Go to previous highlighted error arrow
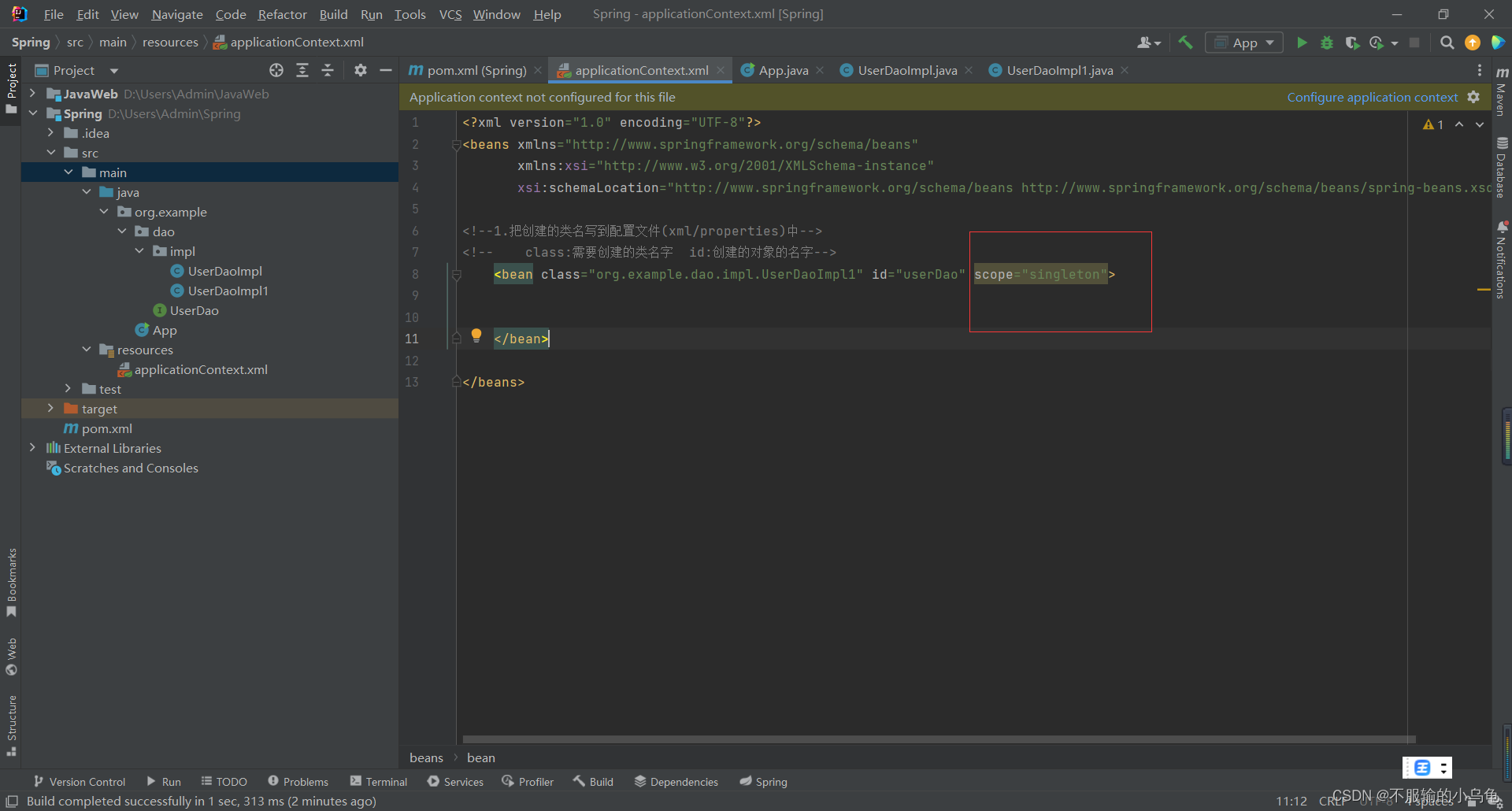 coord(1459,124)
